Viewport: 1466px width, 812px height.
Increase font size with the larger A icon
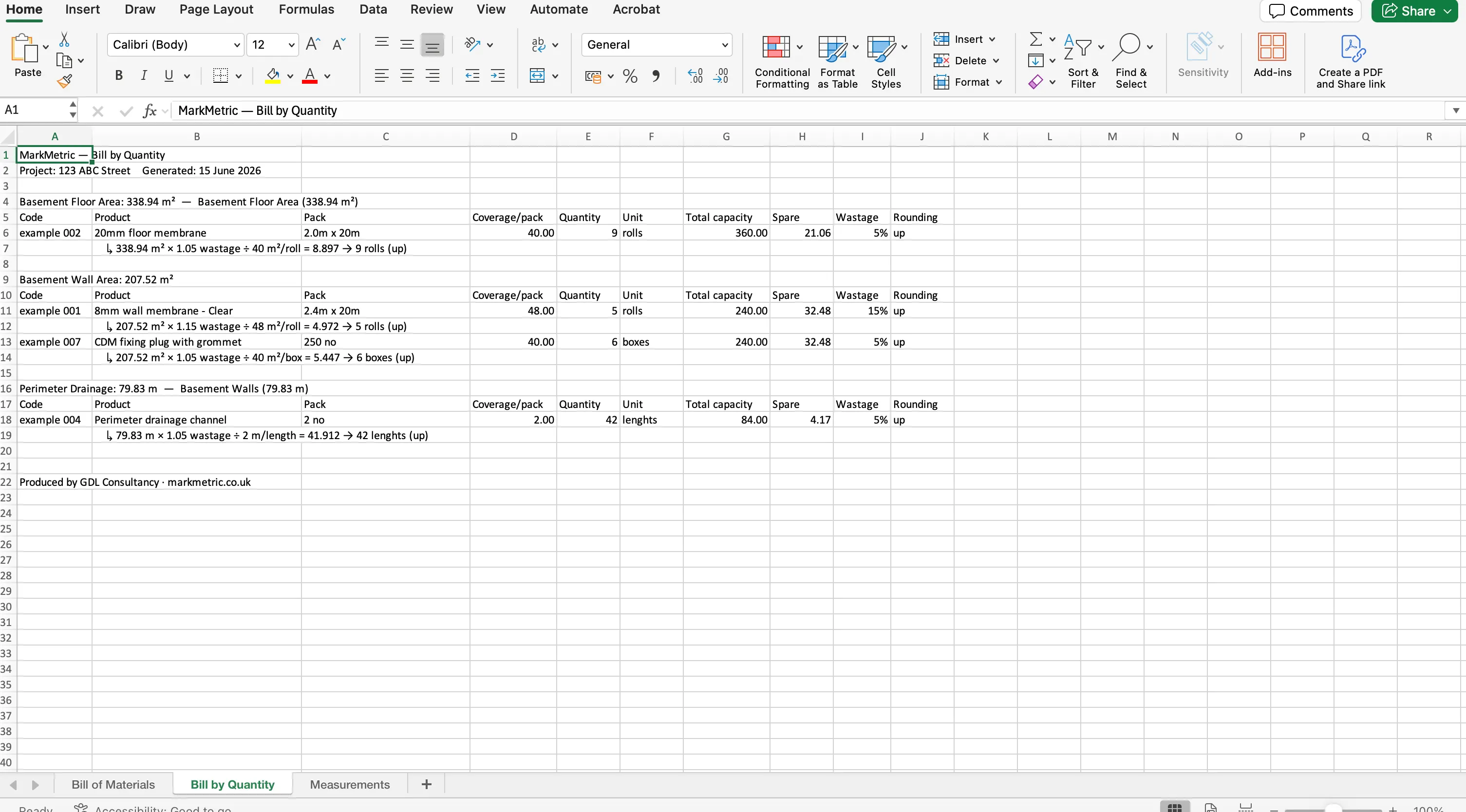tap(313, 44)
